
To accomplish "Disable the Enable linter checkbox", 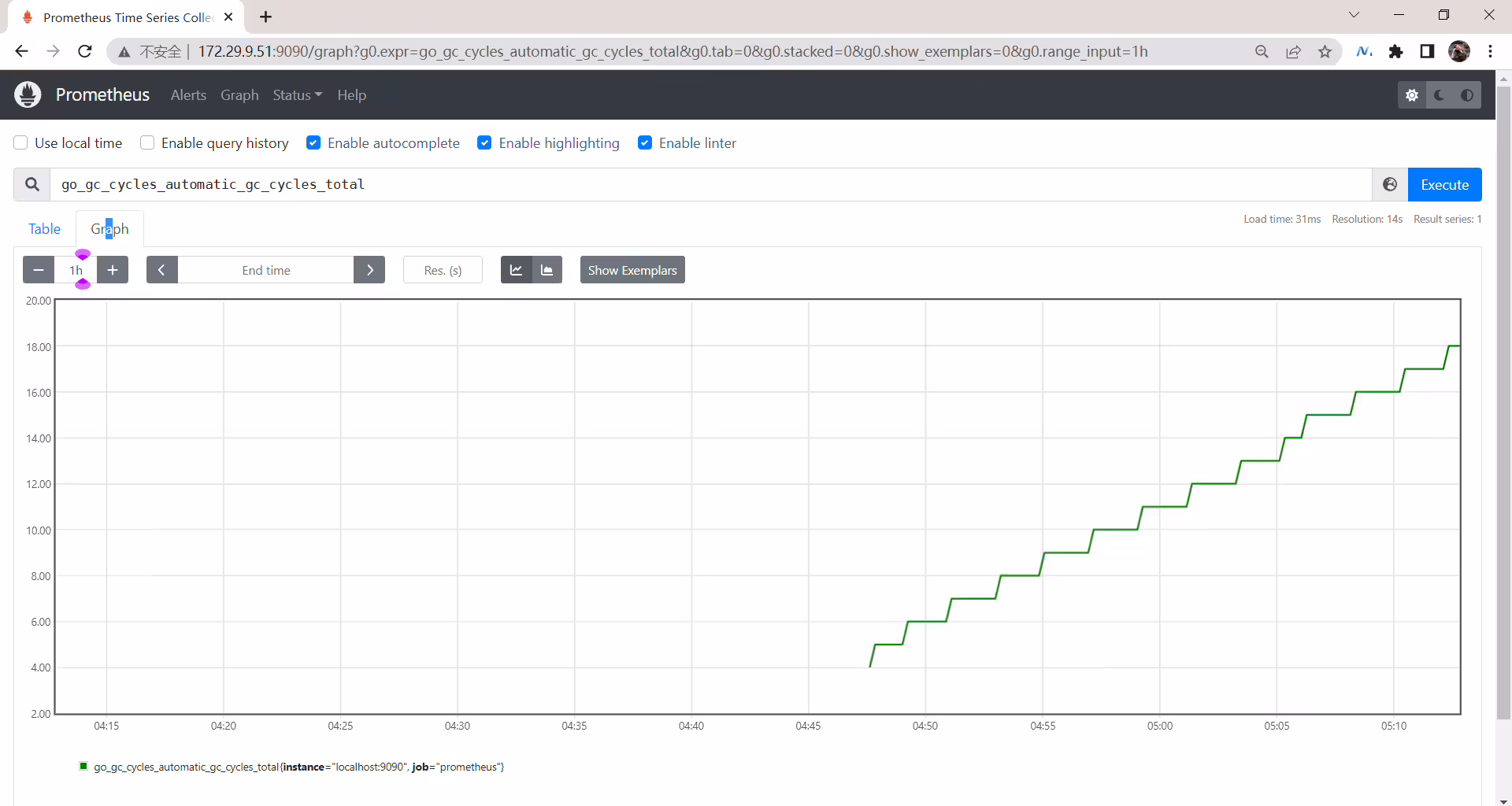I will tap(645, 142).
